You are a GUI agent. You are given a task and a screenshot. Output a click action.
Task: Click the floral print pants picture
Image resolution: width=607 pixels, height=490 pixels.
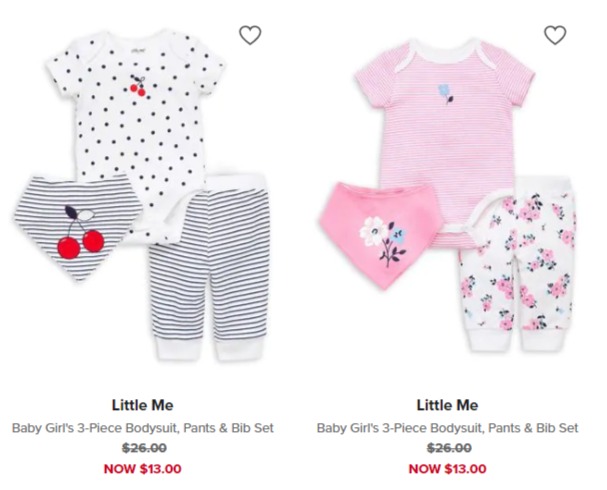(x=517, y=264)
